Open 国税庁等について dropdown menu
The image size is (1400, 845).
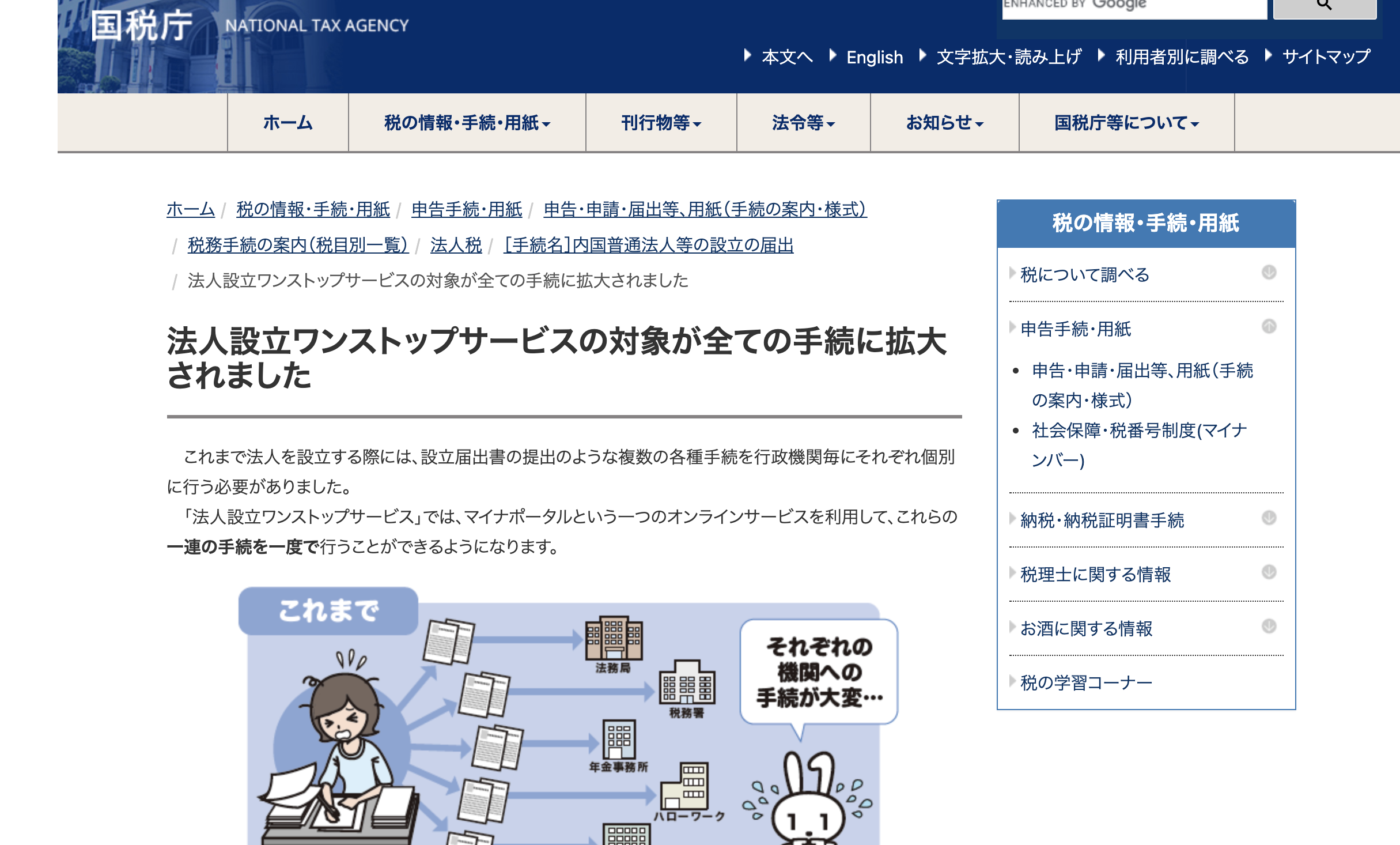(x=1126, y=123)
